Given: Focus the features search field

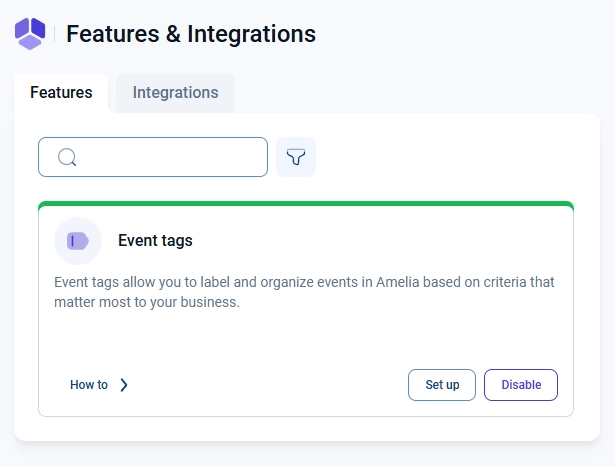Looking at the screenshot, I should 153,157.
